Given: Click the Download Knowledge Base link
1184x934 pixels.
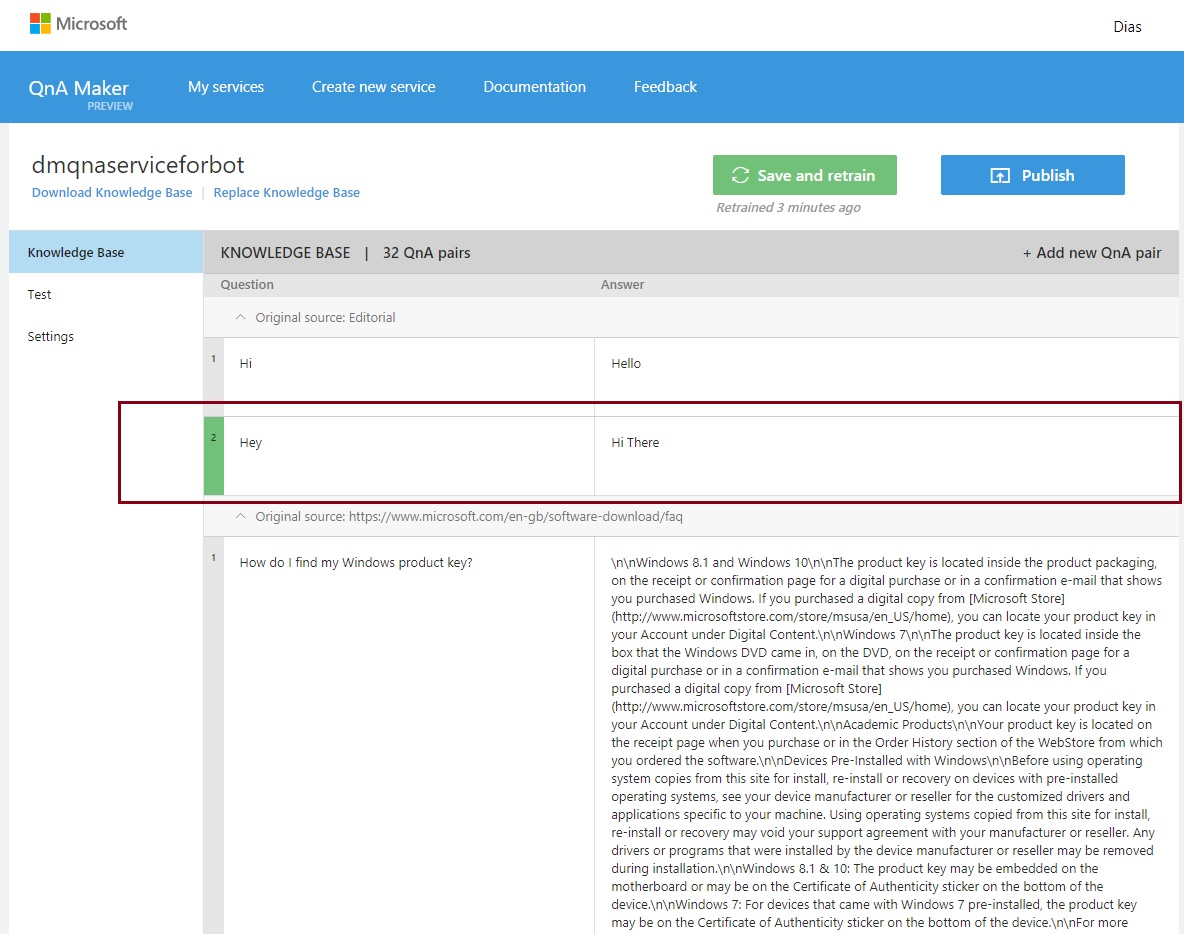Looking at the screenshot, I should pyautogui.click(x=111, y=192).
